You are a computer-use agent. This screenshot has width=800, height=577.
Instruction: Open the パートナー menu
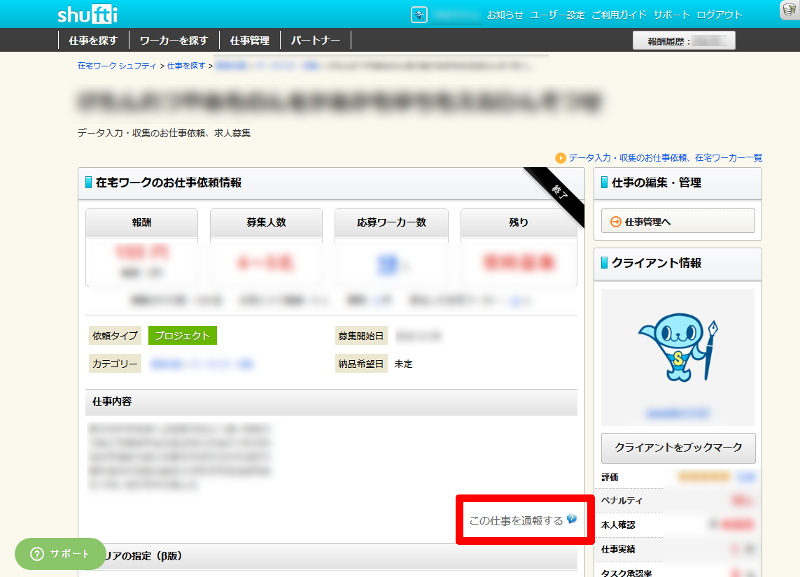click(315, 41)
